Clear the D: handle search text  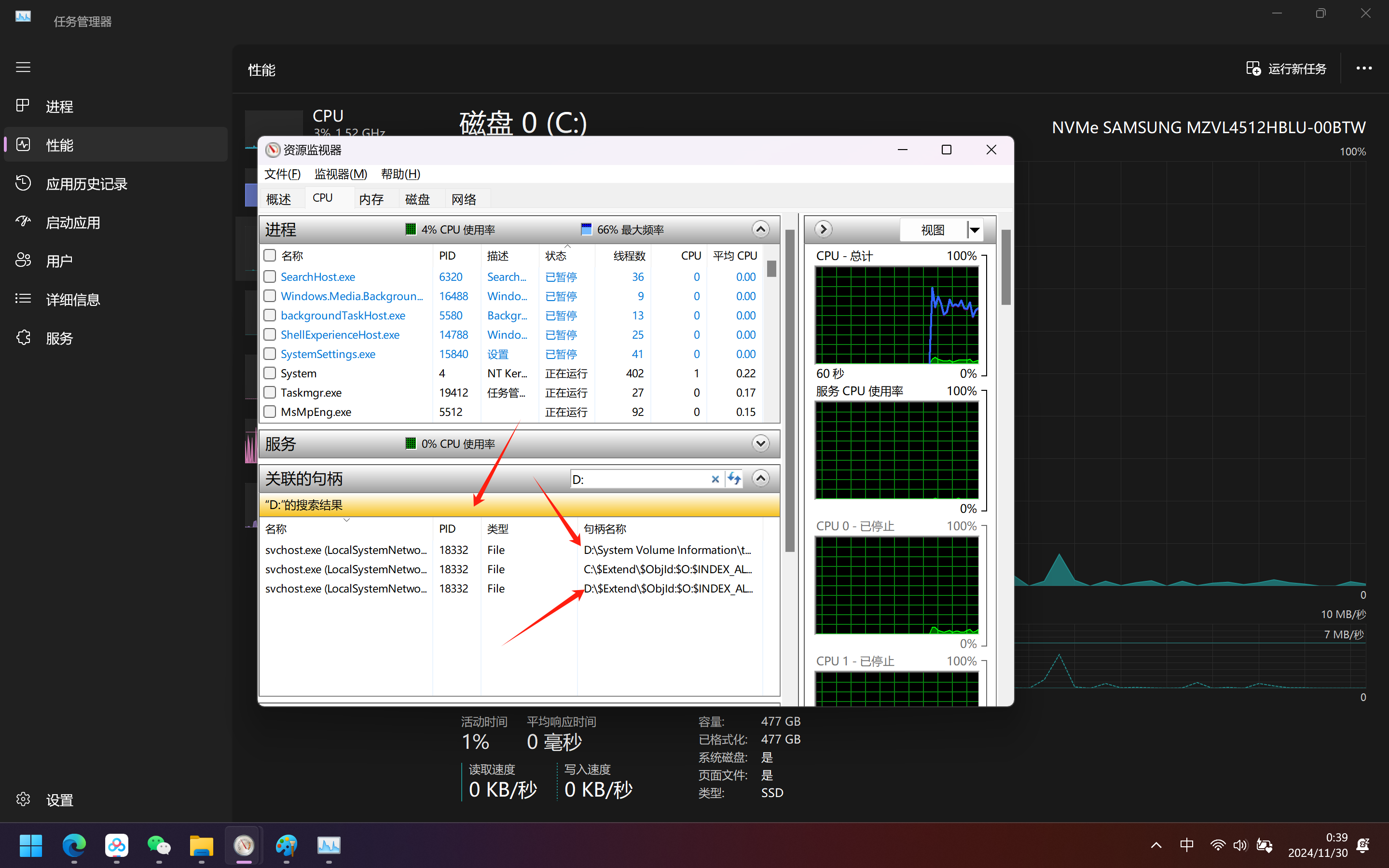click(715, 479)
